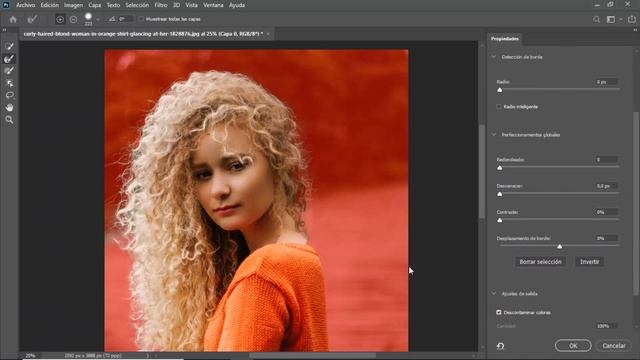Open the Edición menu
The width and height of the screenshot is (640, 360).
coord(49,5)
